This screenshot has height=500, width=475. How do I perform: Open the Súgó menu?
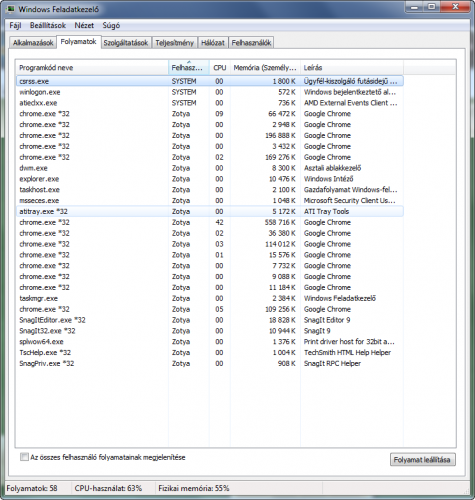[111, 25]
